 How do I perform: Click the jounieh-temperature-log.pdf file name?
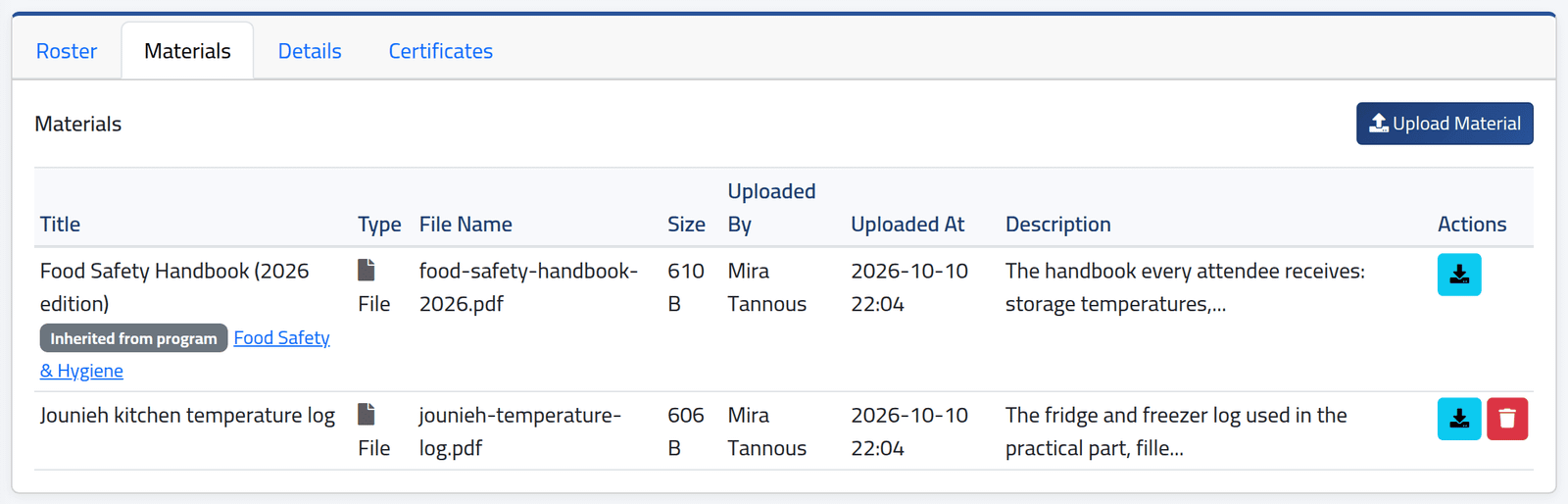tap(520, 431)
